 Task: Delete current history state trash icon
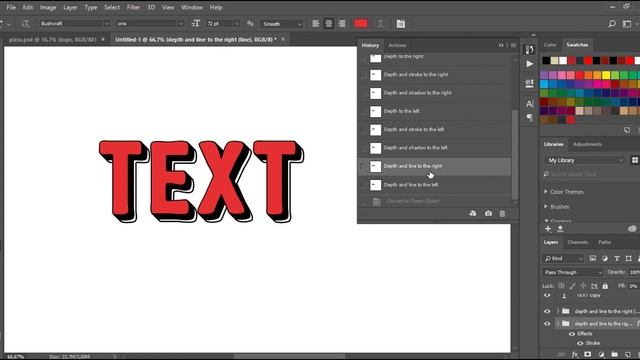502,213
